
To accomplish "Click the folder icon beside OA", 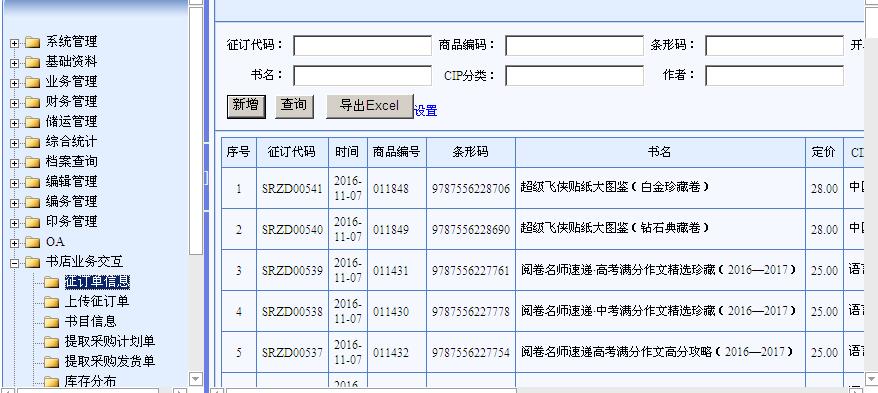I will [x=32, y=243].
